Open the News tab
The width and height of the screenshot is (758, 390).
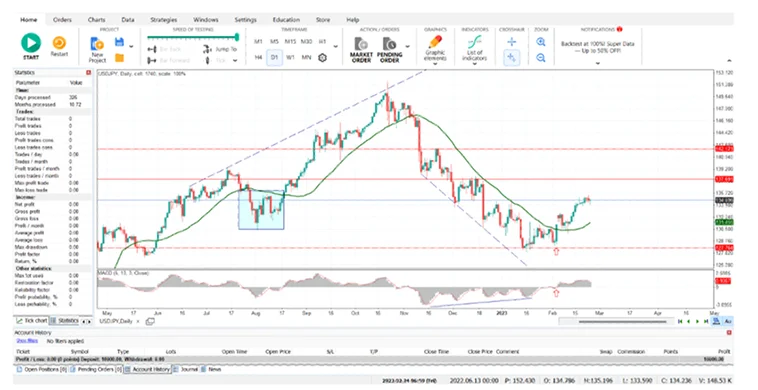click(211, 369)
